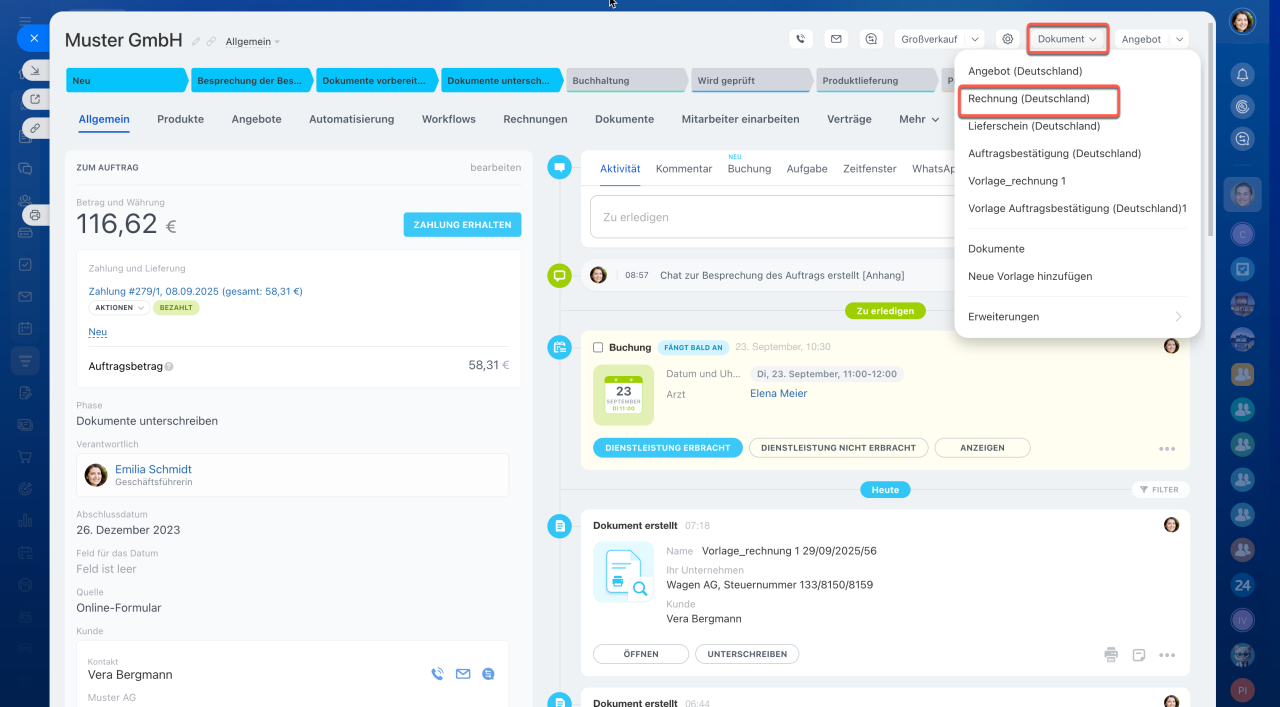The width and height of the screenshot is (1280, 707).
Task: Click the phone call icon in header
Action: [800, 39]
